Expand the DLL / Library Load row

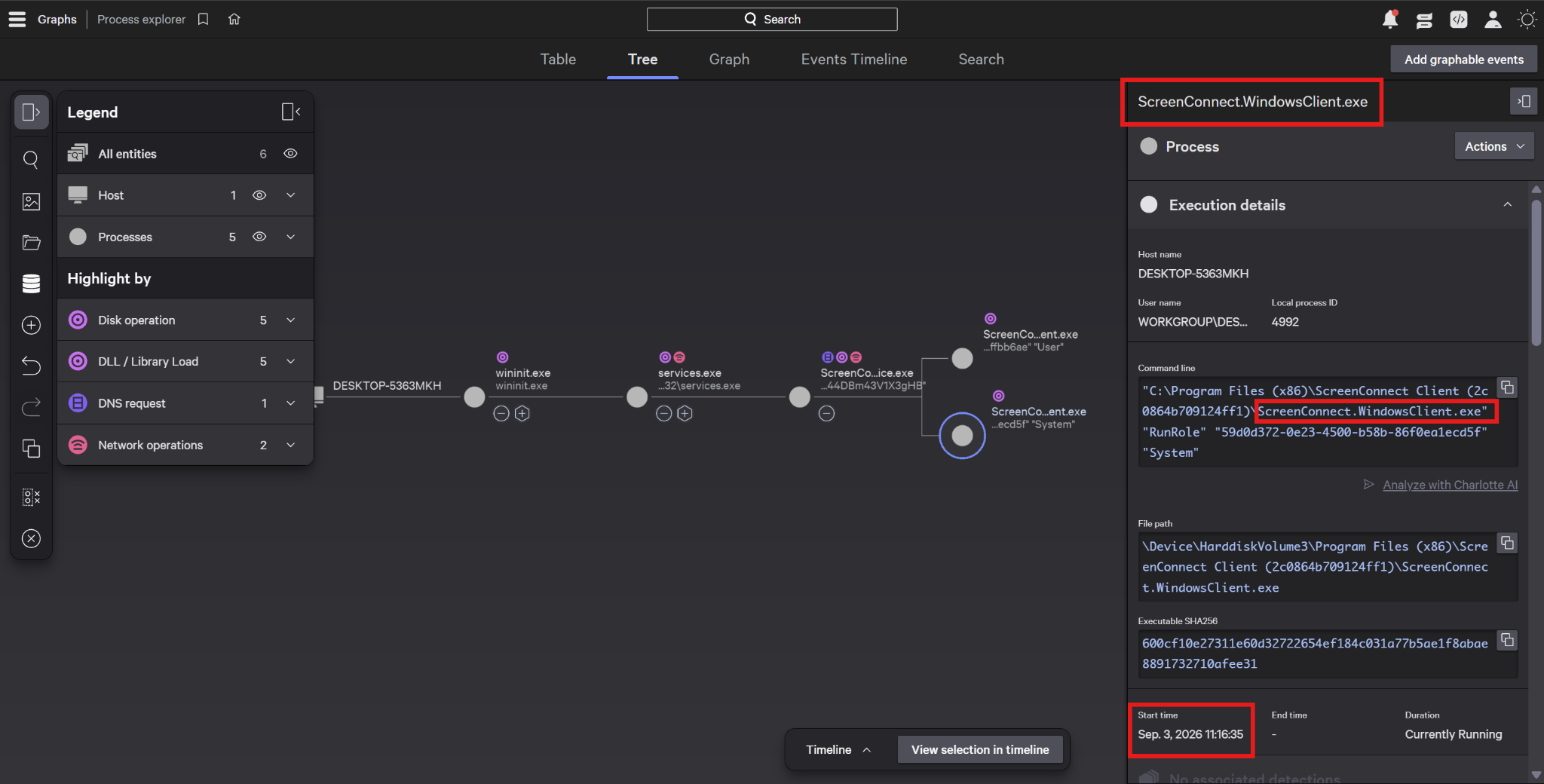pos(290,362)
